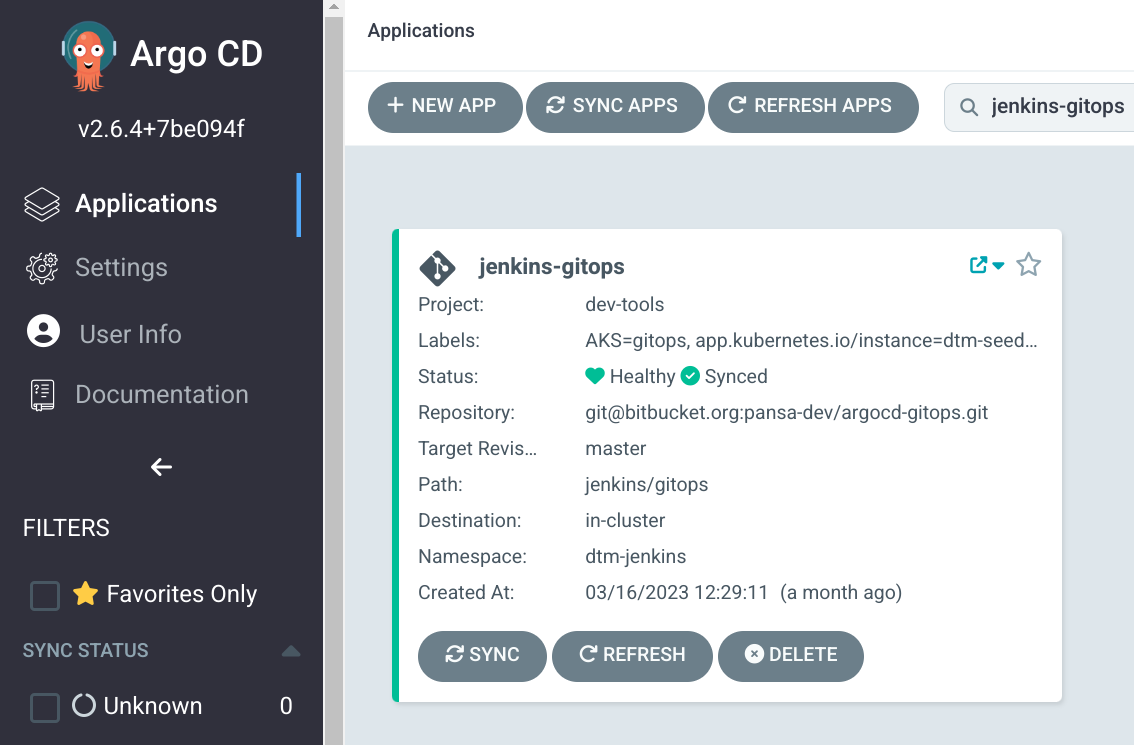Click the git source icon on jenkins-gitops card
Image resolution: width=1134 pixels, height=745 pixels.
click(x=438, y=268)
